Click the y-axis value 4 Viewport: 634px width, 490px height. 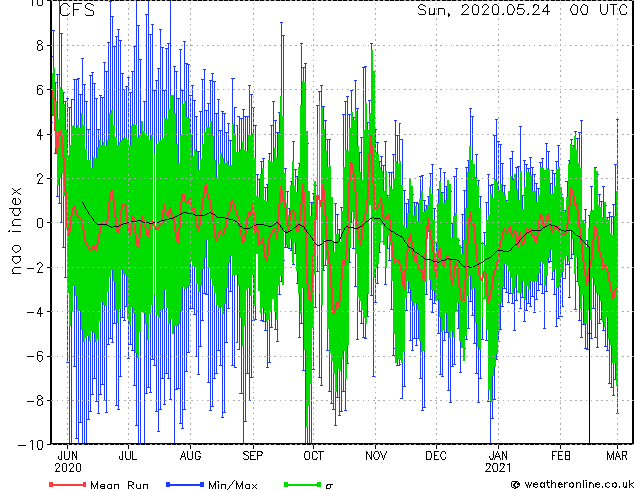tap(40, 135)
